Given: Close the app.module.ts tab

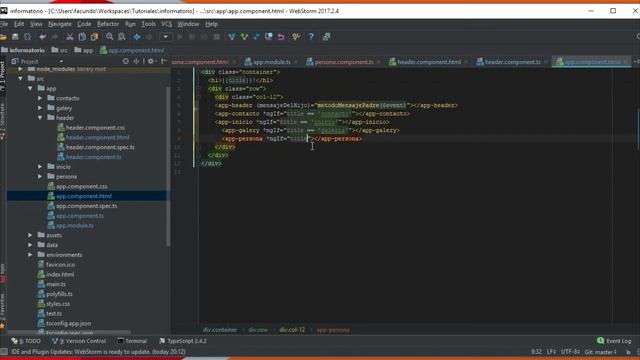Looking at the screenshot, I should tap(296, 62).
